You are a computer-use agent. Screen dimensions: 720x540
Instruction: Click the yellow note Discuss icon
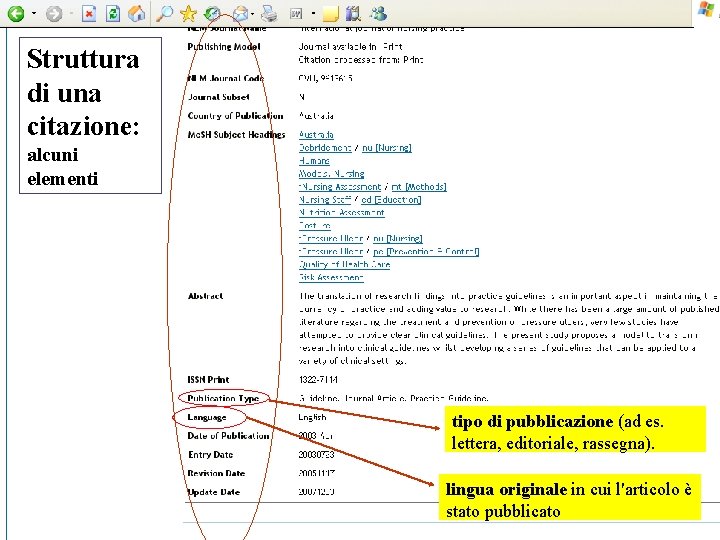point(331,14)
